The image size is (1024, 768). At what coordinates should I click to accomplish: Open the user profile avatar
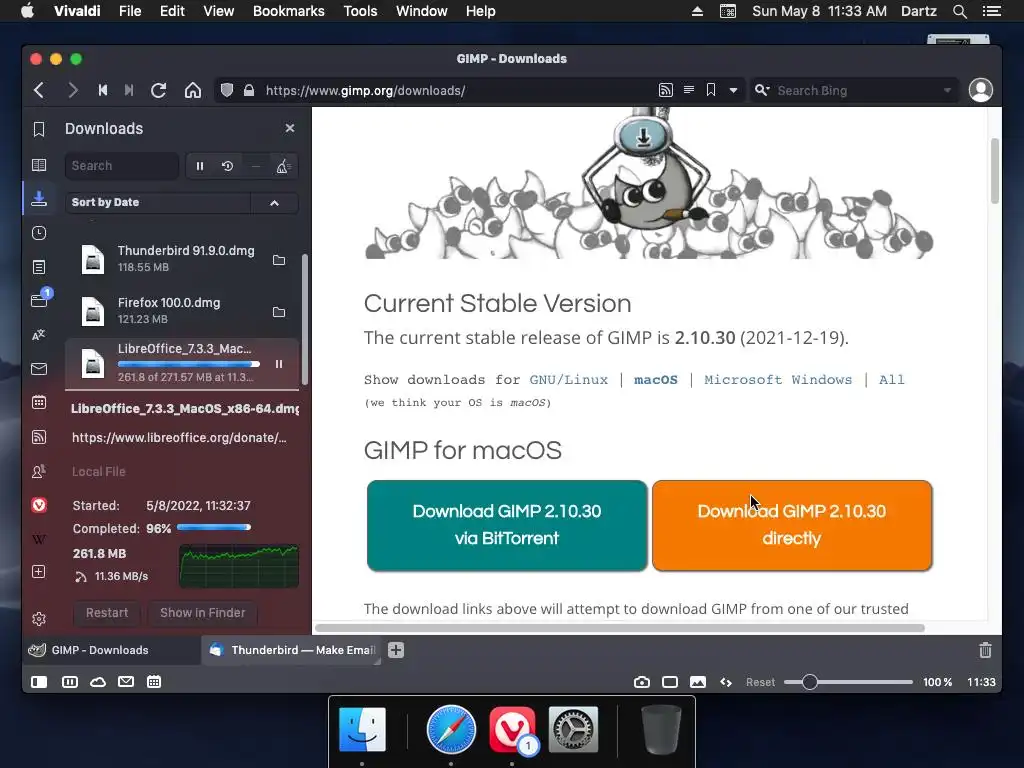(980, 90)
